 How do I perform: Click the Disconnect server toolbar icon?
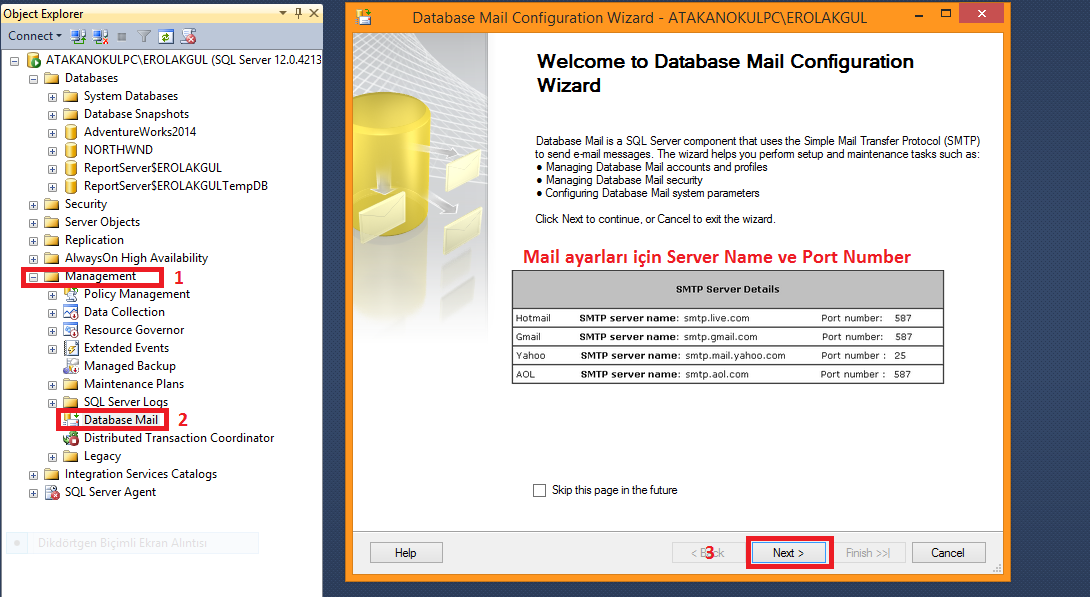[100, 36]
